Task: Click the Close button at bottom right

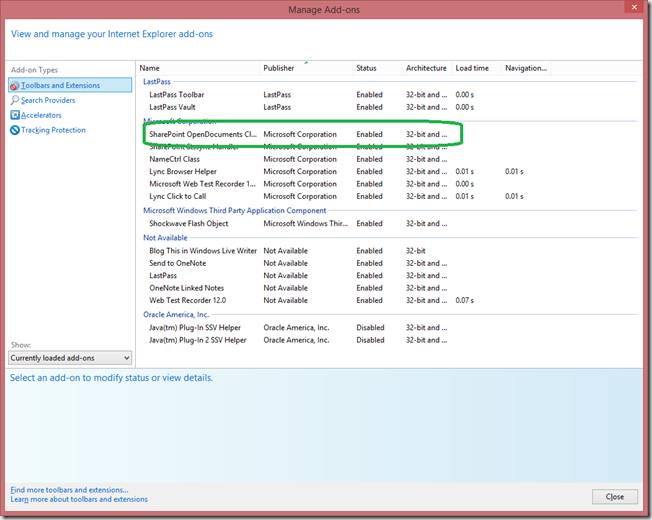Action: [615, 497]
